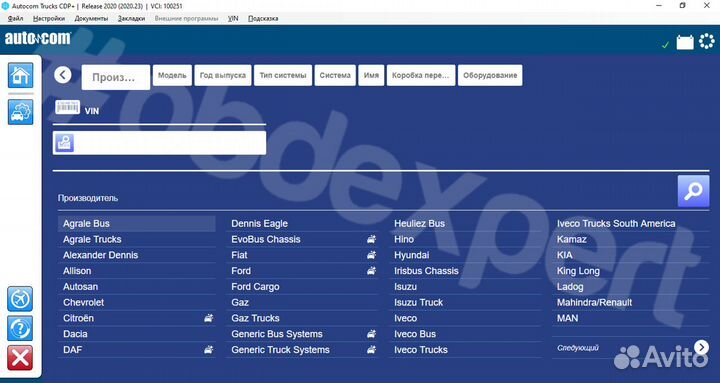Image resolution: width=720 pixels, height=383 pixels.
Task: Select Kamaz from the list
Action: 631,239
